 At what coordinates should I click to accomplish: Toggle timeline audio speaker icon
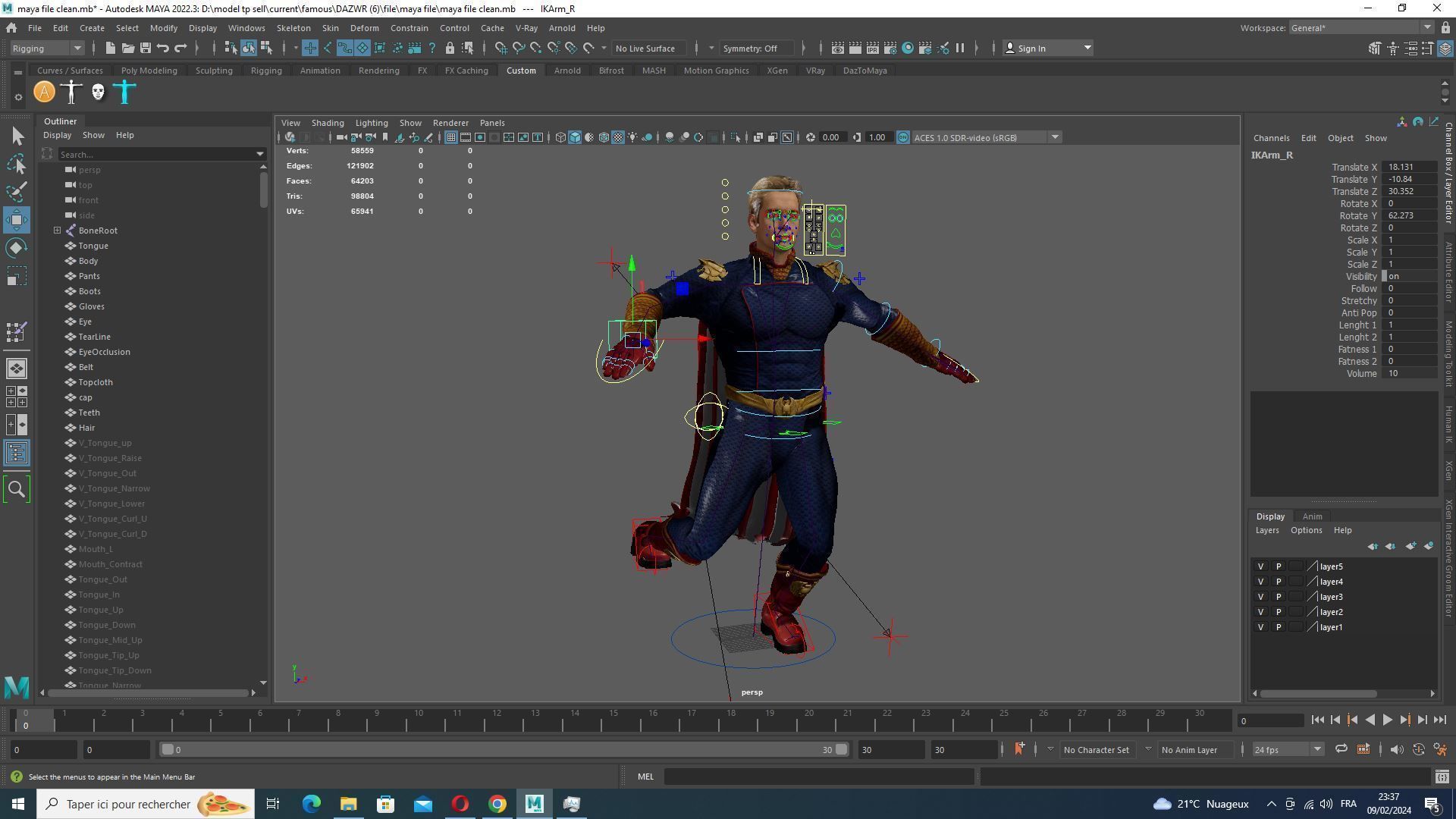click(x=1397, y=750)
